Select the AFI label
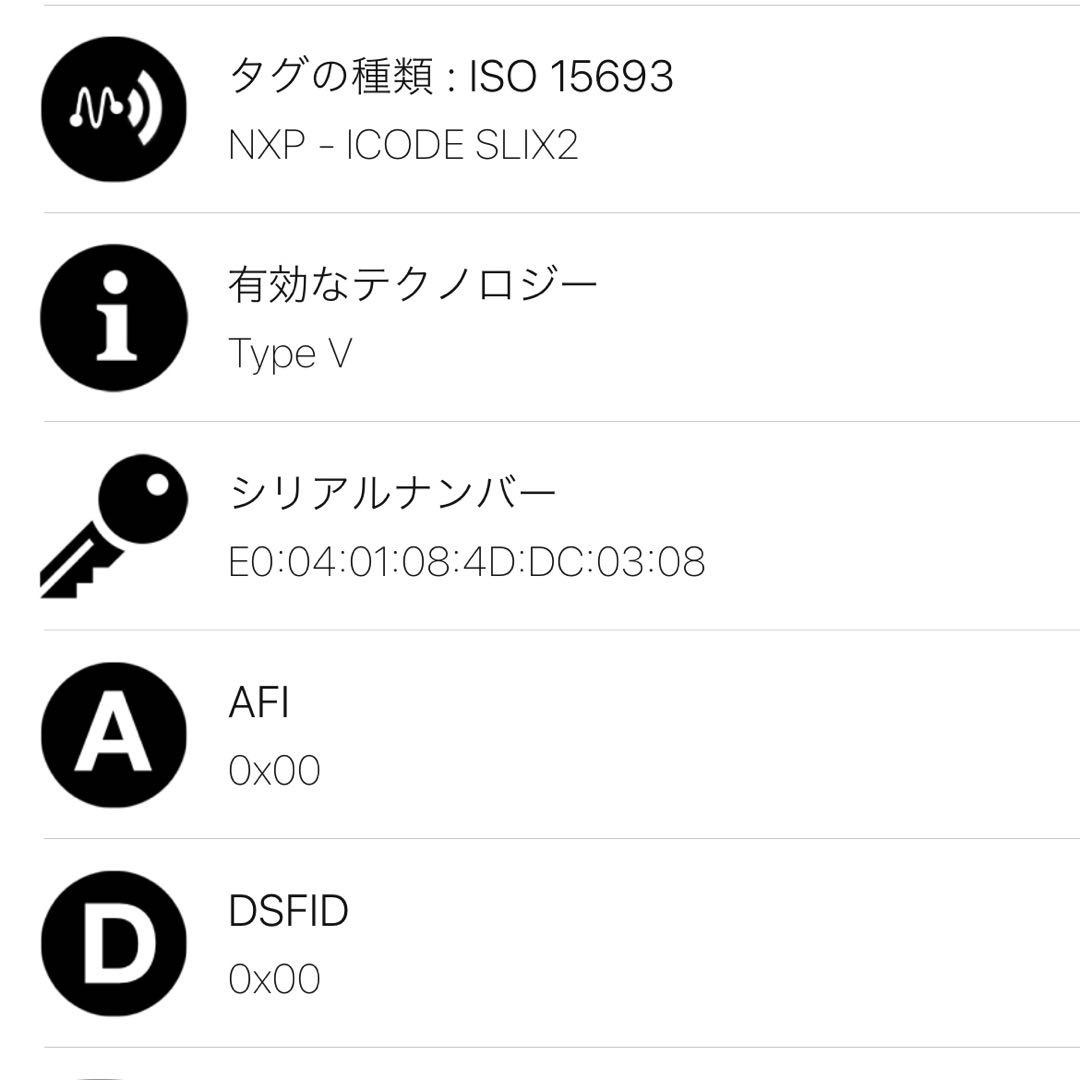 (x=259, y=702)
